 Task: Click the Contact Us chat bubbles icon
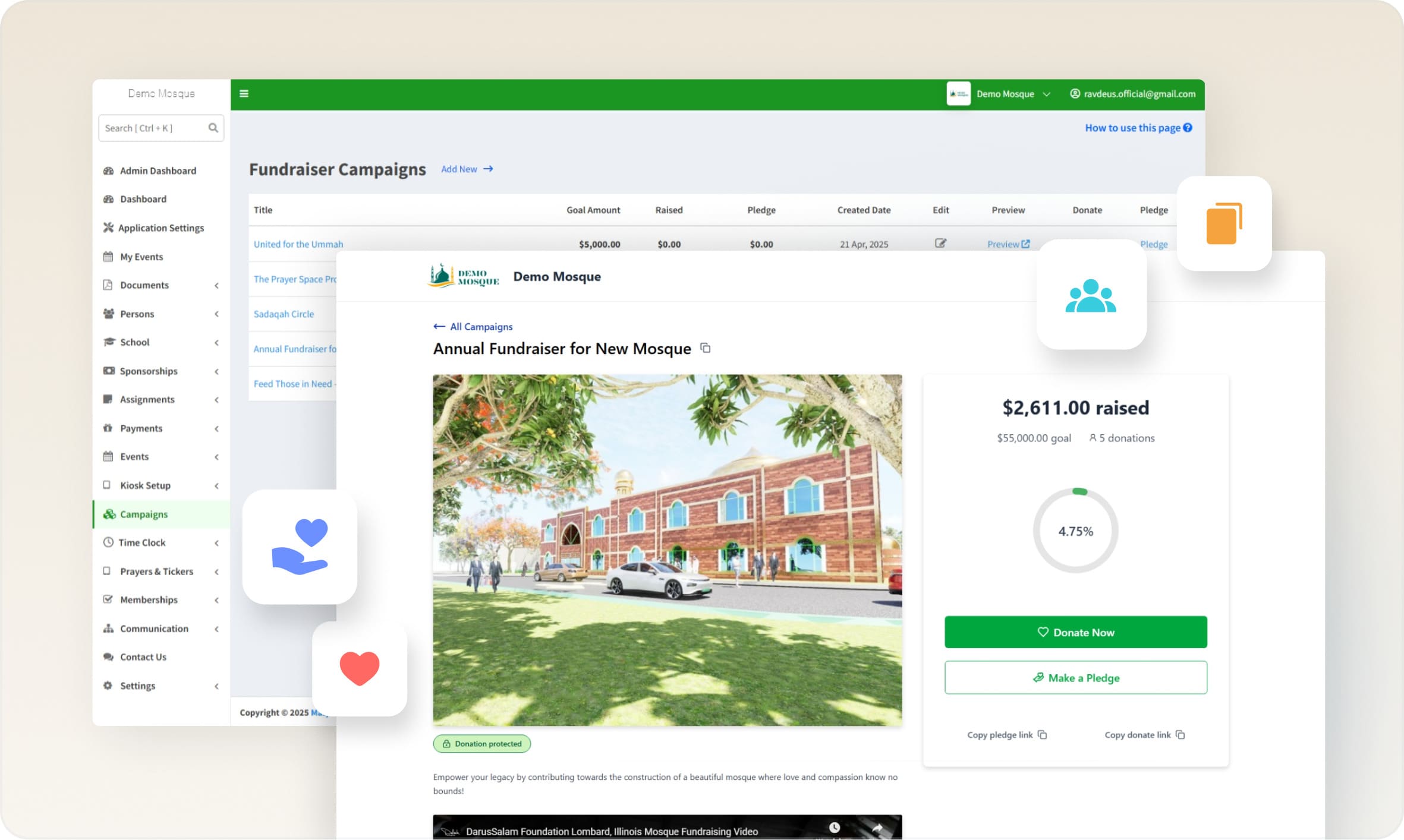point(108,656)
